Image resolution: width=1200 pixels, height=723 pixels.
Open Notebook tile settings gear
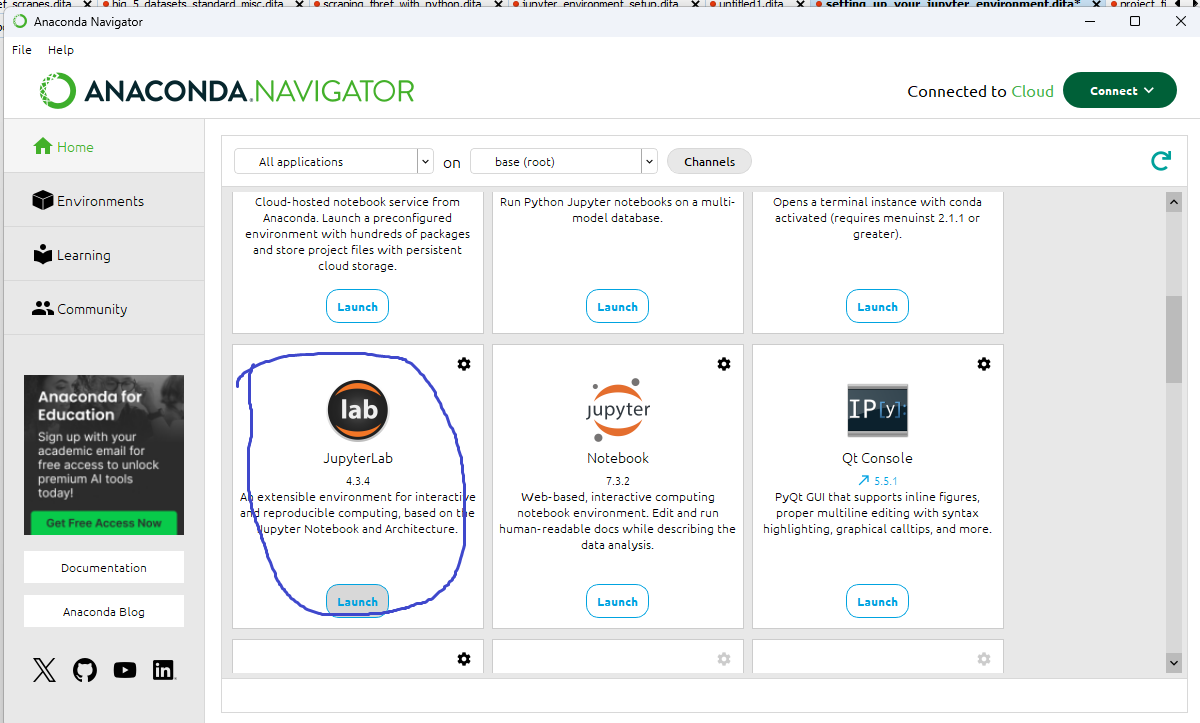pos(724,364)
